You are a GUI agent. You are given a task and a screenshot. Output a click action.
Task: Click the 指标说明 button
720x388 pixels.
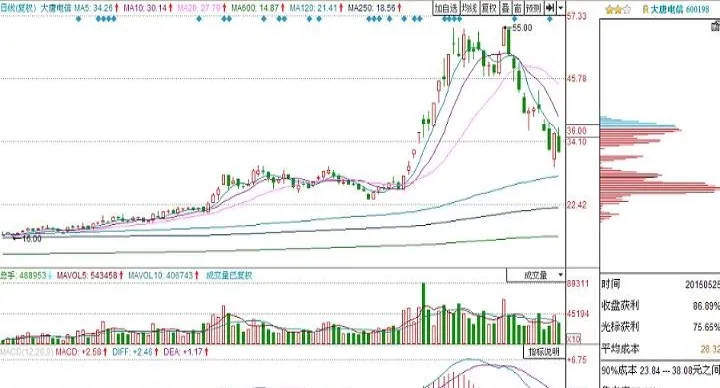point(544,352)
